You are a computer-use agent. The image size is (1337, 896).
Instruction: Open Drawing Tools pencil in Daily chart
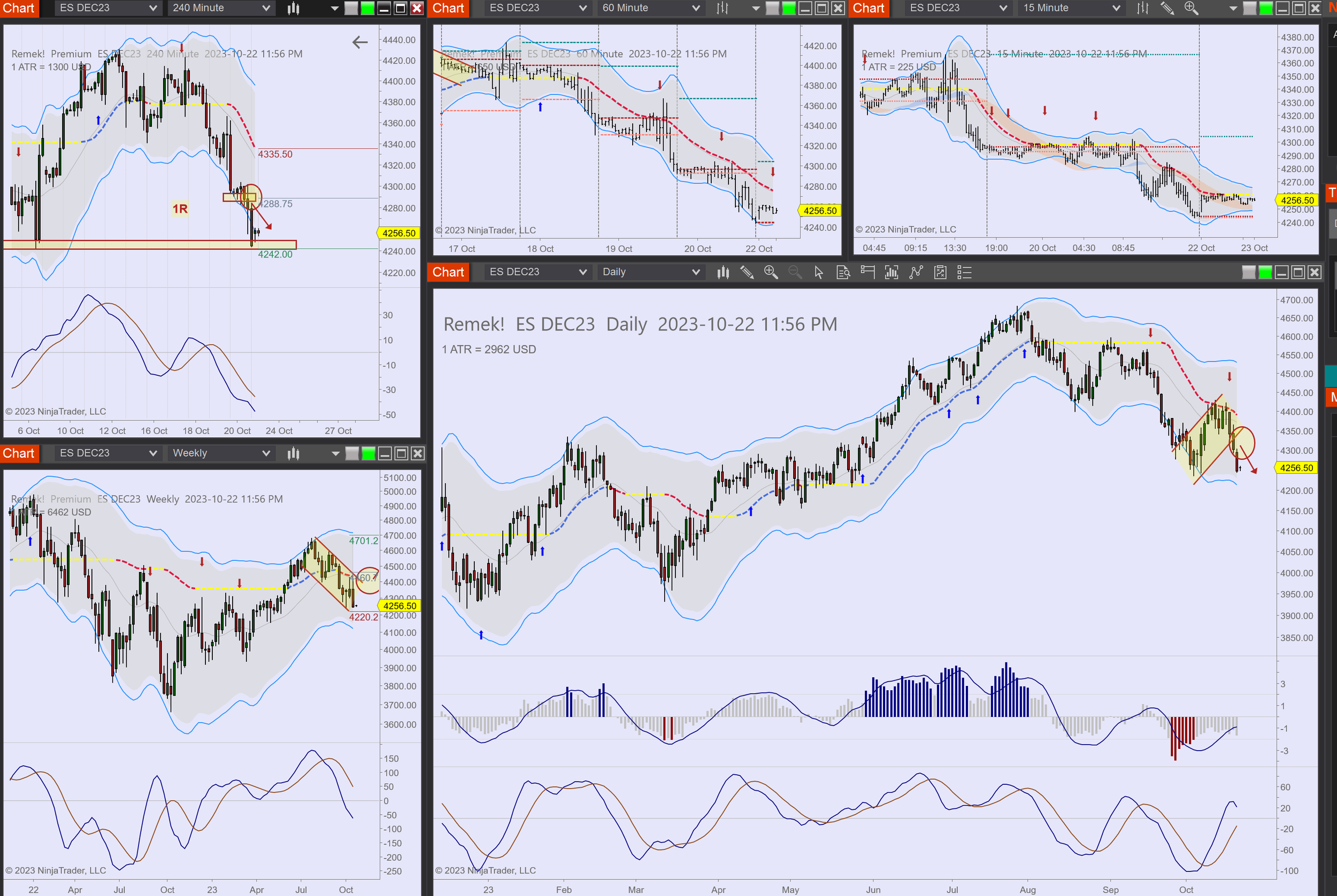747,273
